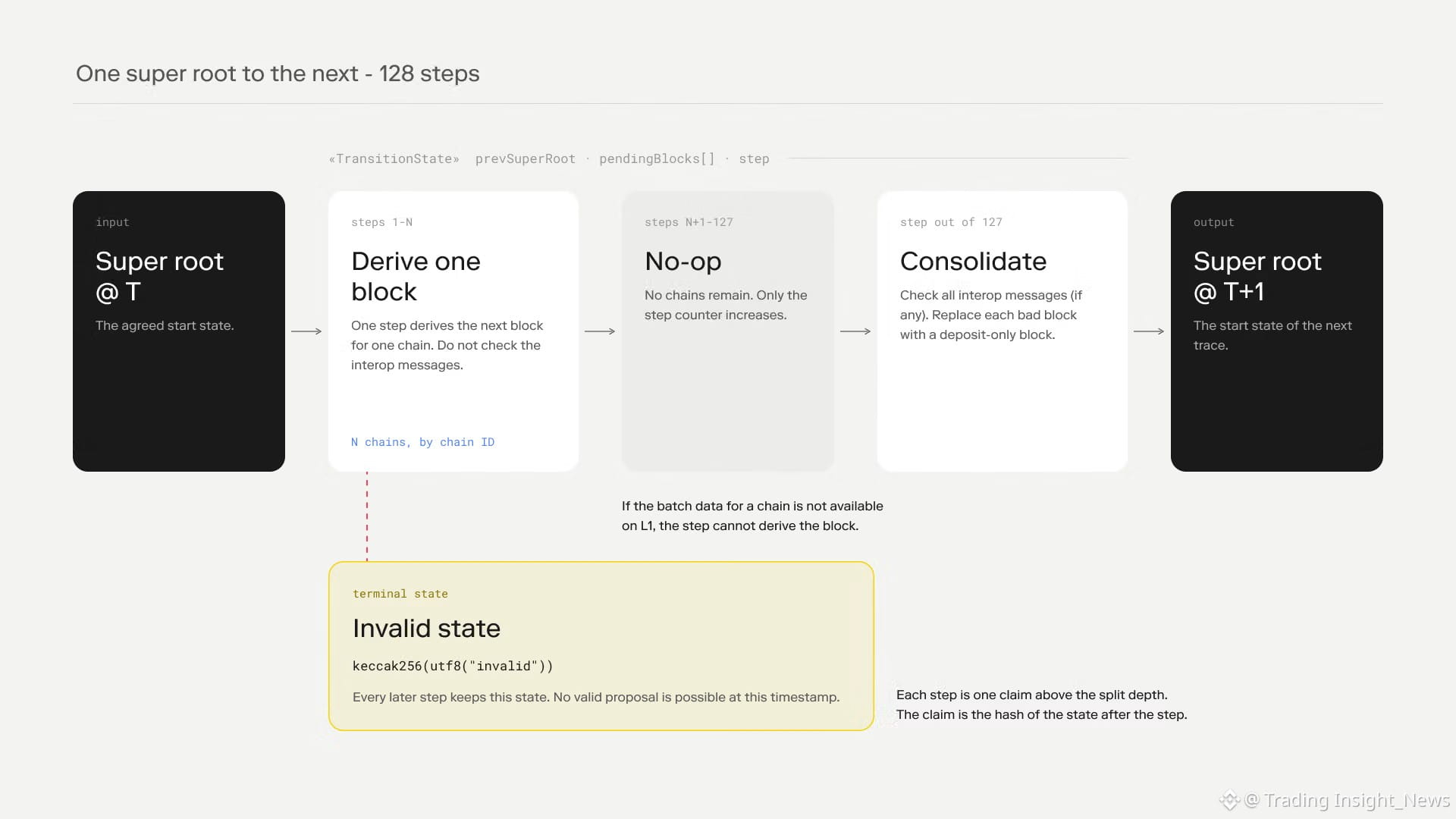Click the arrow between Derive one block and No-op

click(x=600, y=331)
